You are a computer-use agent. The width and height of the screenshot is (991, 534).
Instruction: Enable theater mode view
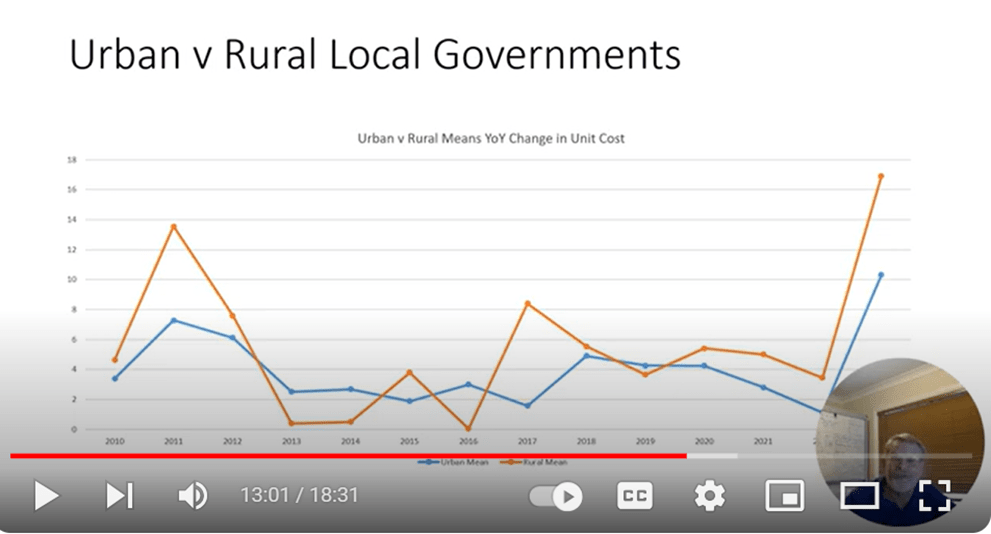(x=859, y=495)
